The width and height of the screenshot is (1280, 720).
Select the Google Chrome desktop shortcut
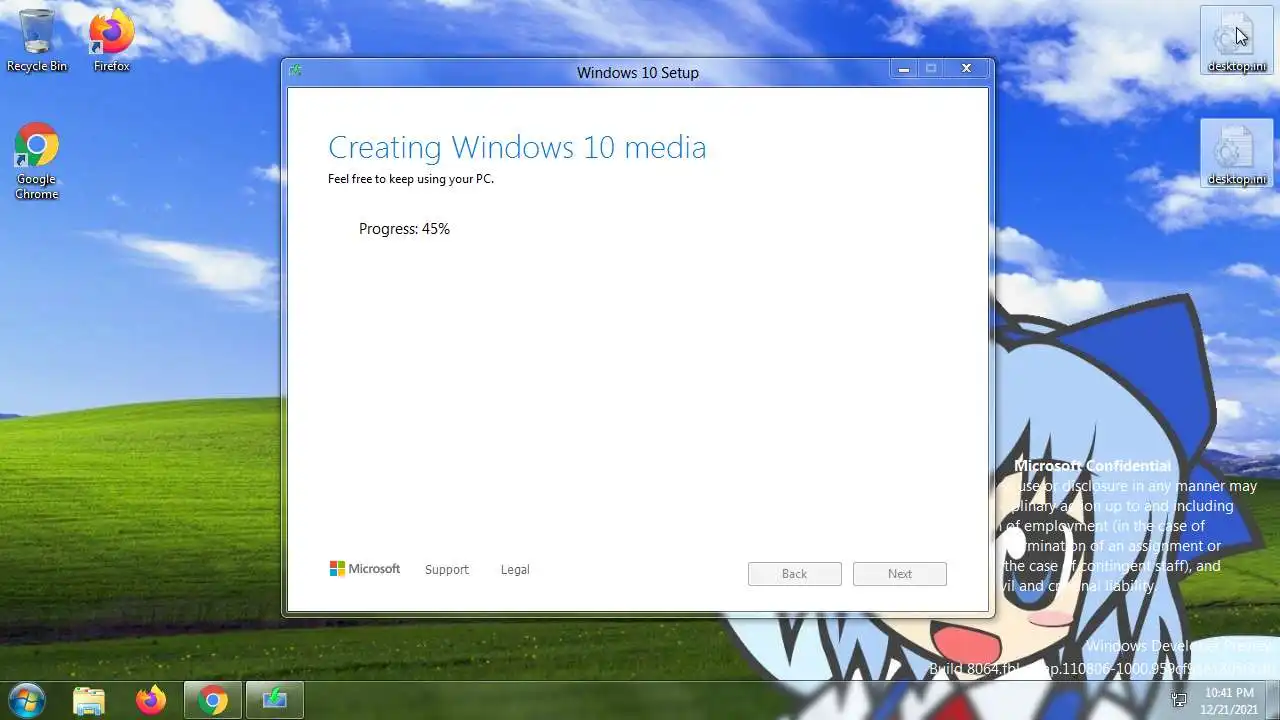coord(37,161)
